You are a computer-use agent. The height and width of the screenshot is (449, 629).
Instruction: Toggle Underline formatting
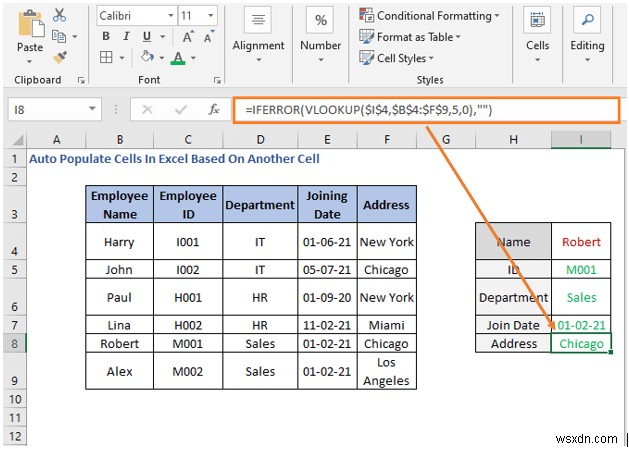click(x=147, y=37)
